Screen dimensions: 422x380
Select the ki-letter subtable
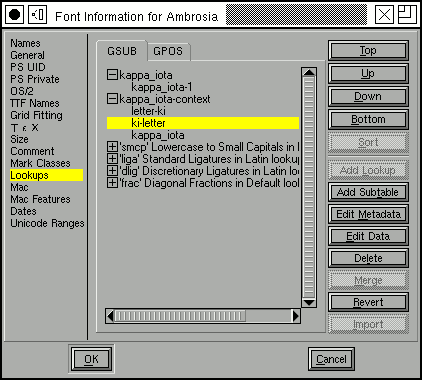click(203, 123)
